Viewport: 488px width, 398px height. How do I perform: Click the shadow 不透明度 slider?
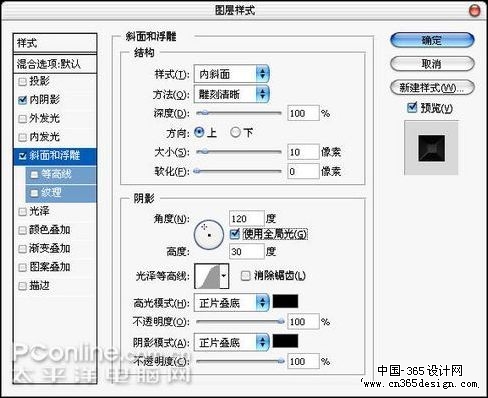(239, 361)
